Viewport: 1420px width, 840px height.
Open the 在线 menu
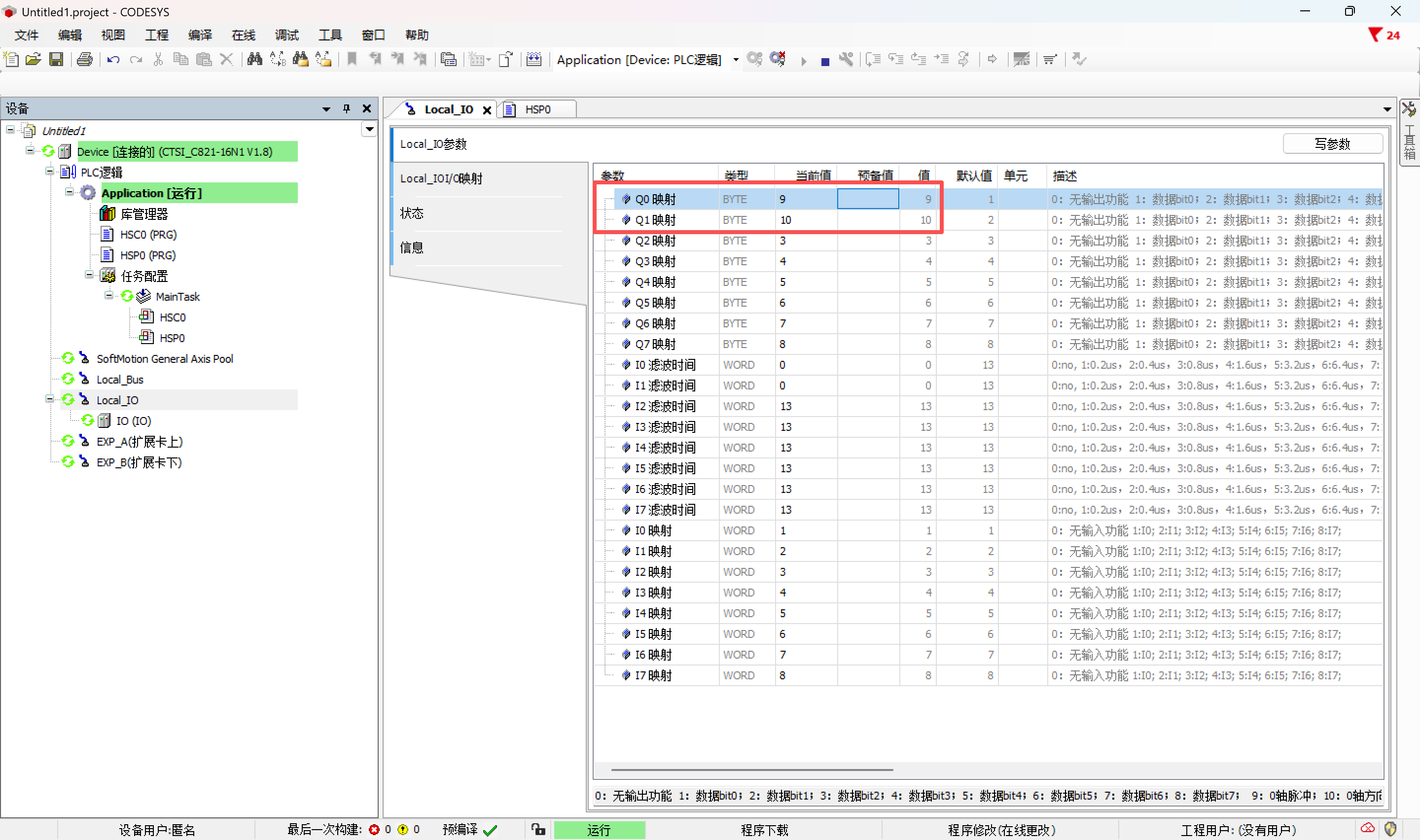click(244, 35)
